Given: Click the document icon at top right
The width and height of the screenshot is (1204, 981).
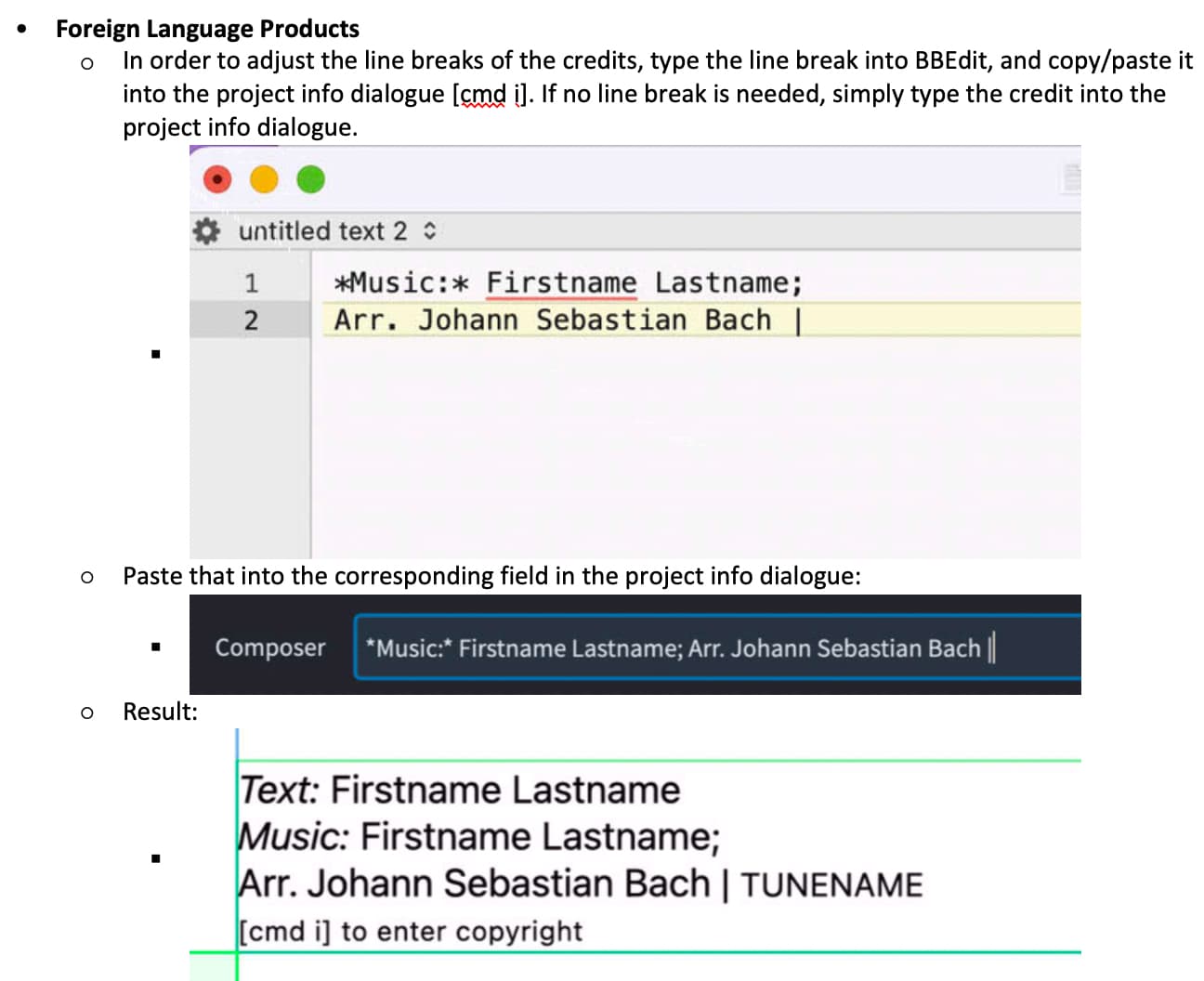Looking at the screenshot, I should 1070,177.
